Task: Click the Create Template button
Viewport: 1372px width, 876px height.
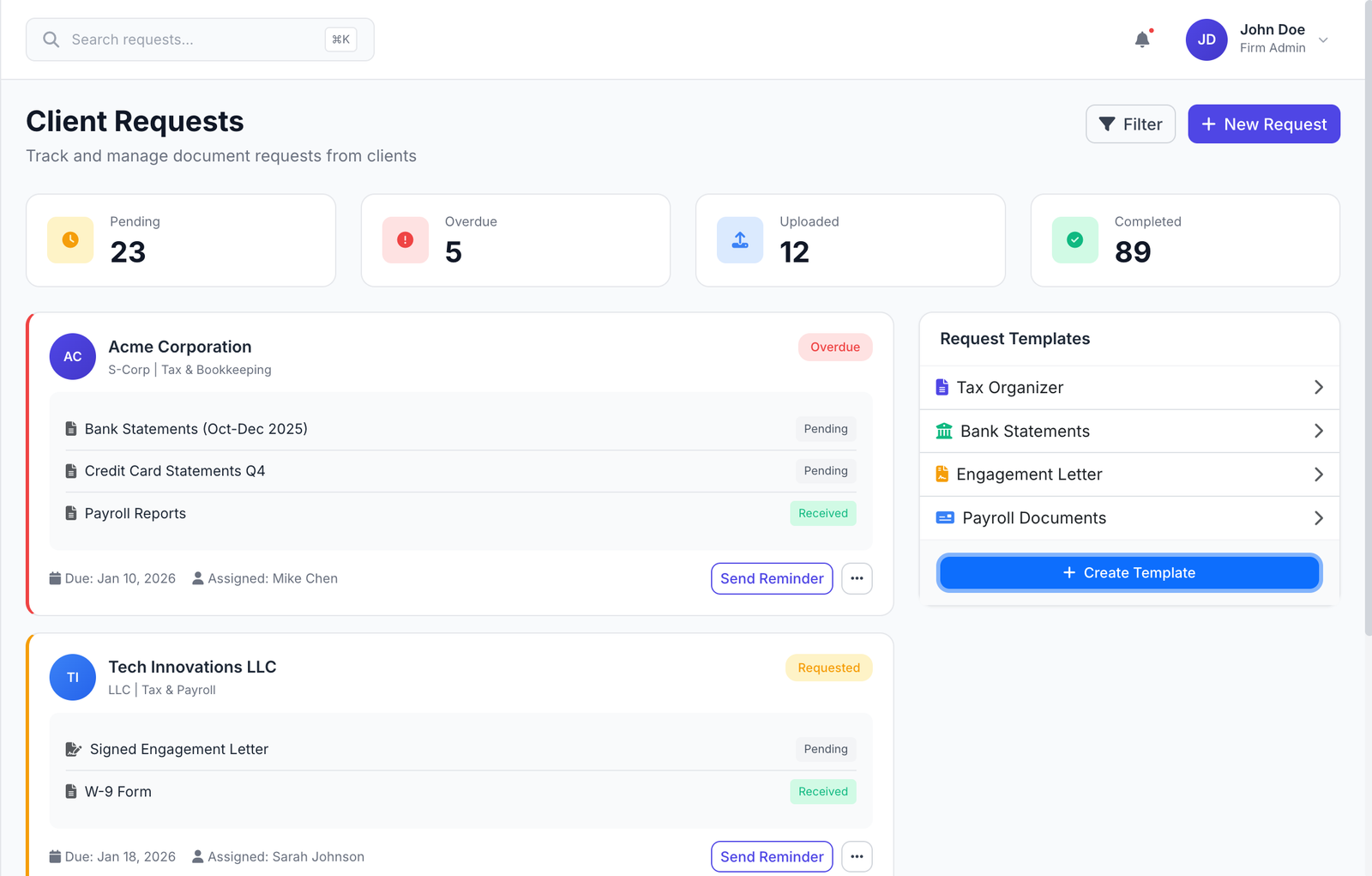Action: 1128,572
